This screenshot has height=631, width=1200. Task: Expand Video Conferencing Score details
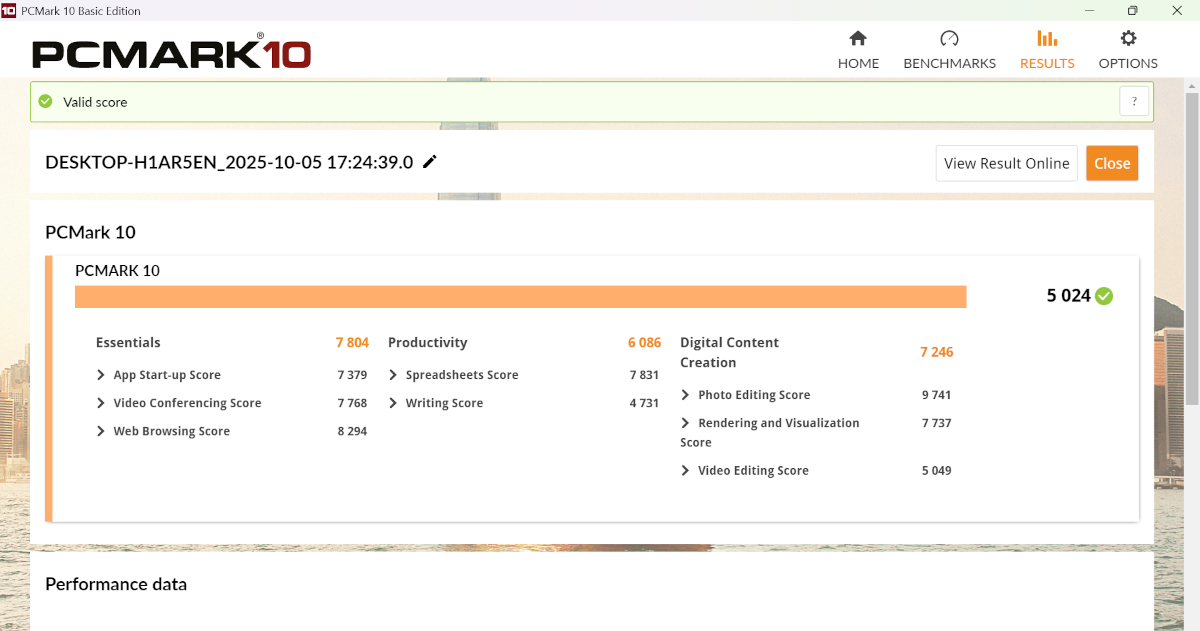click(101, 403)
